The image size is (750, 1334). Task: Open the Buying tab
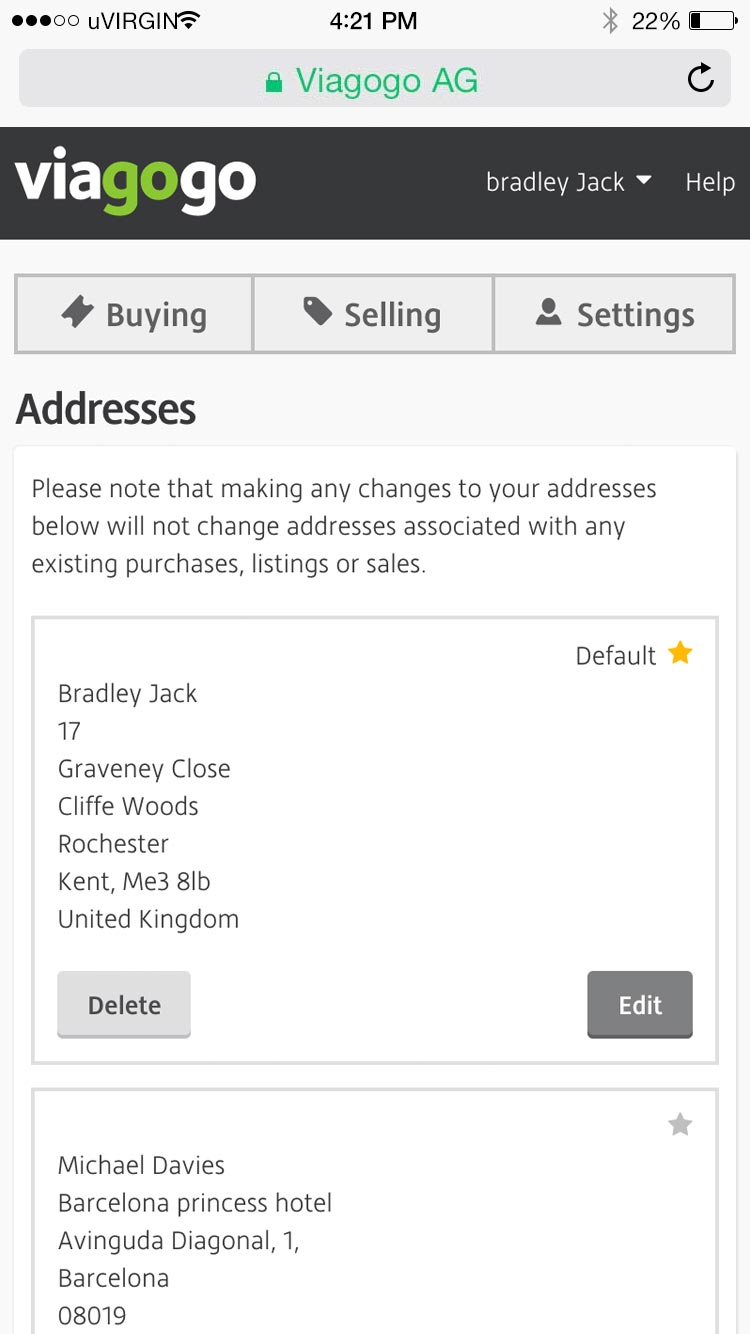coord(134,314)
